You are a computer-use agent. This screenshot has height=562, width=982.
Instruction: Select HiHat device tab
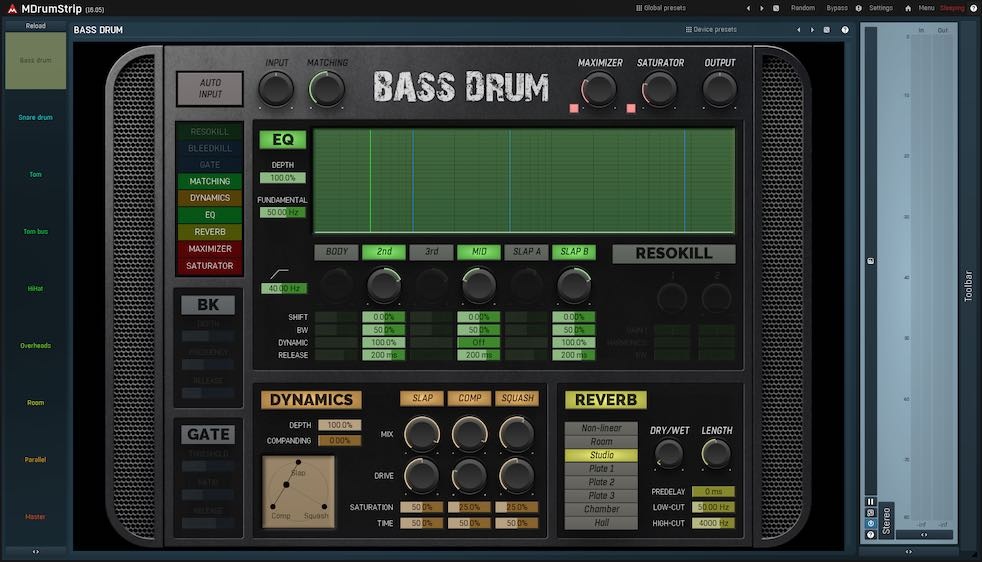click(x=36, y=288)
